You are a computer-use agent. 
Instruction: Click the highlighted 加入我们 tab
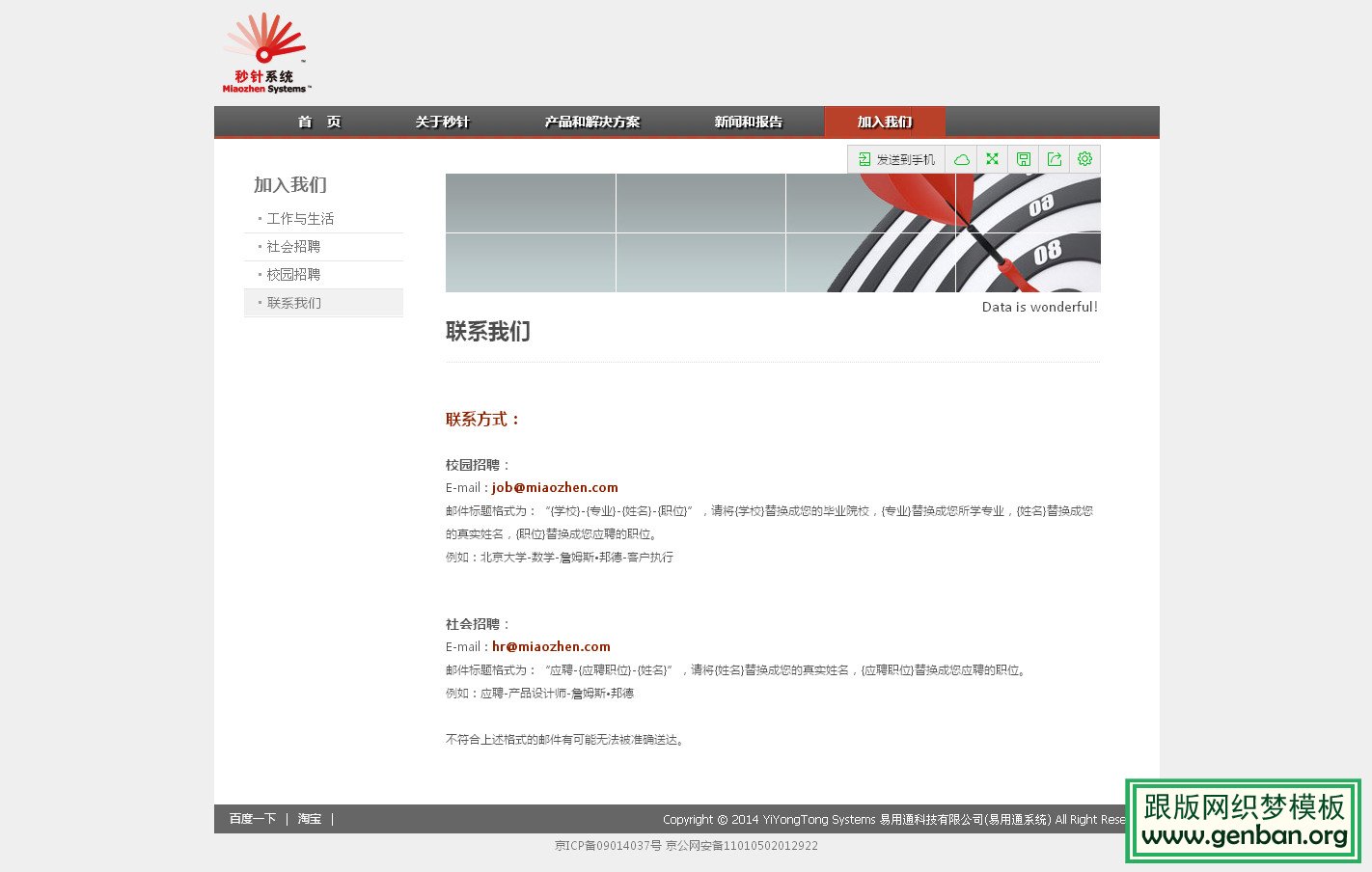884,122
